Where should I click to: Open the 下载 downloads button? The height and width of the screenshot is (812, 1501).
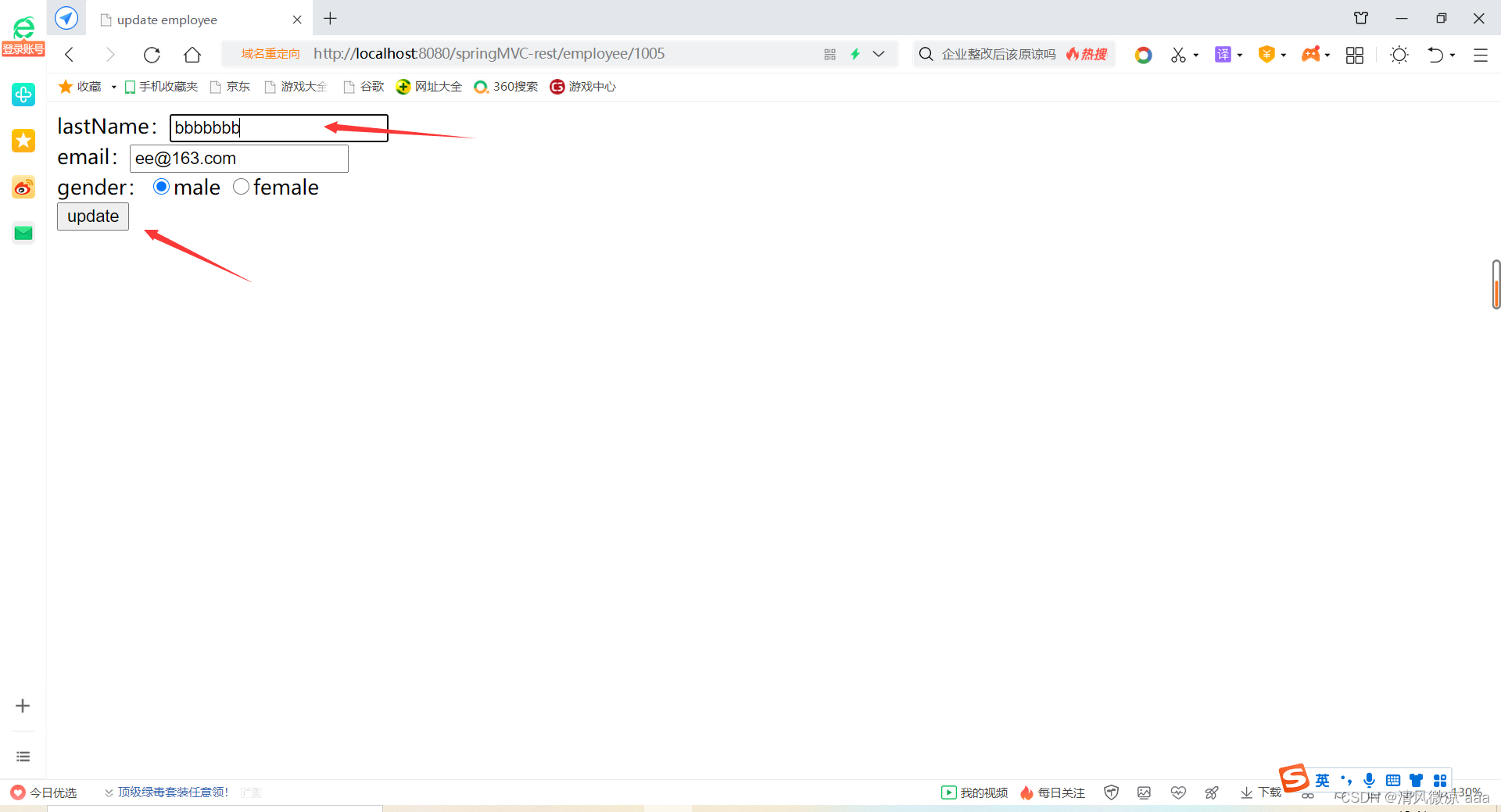tap(1260, 792)
